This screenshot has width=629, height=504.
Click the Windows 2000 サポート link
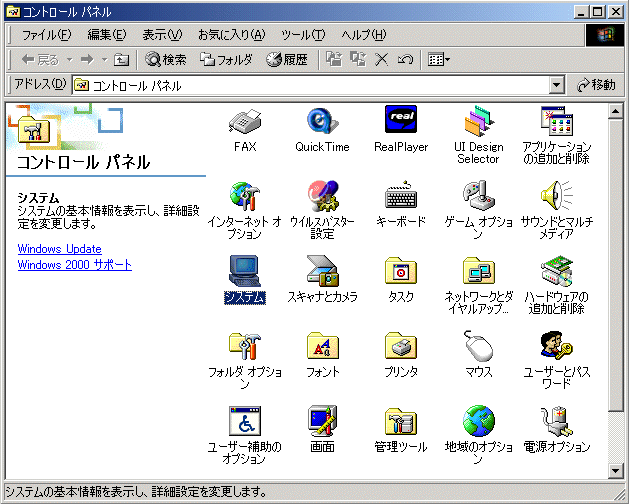point(74,265)
